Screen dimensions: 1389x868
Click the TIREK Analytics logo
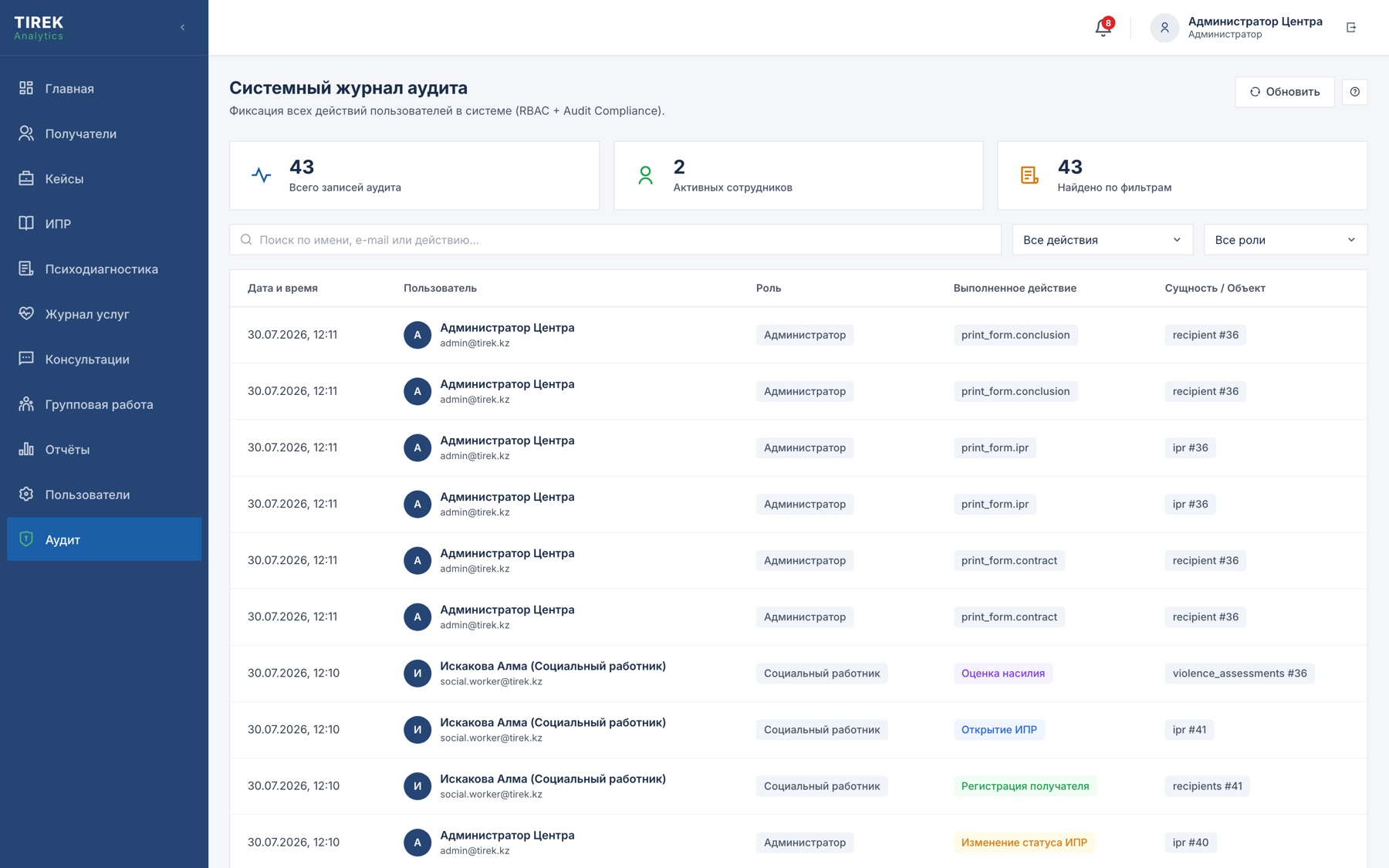[x=39, y=28]
